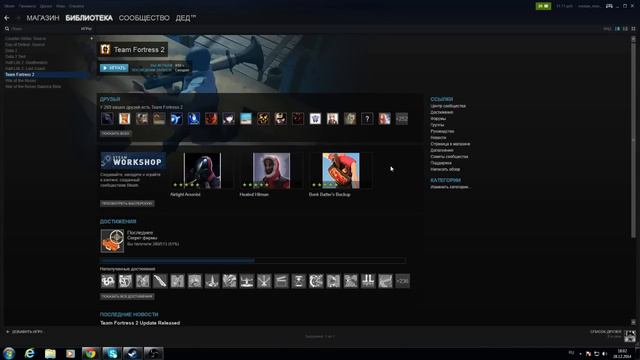Switch library to list view icon
Screen dimensions: 640x360
pyautogui.click(x=625, y=29)
